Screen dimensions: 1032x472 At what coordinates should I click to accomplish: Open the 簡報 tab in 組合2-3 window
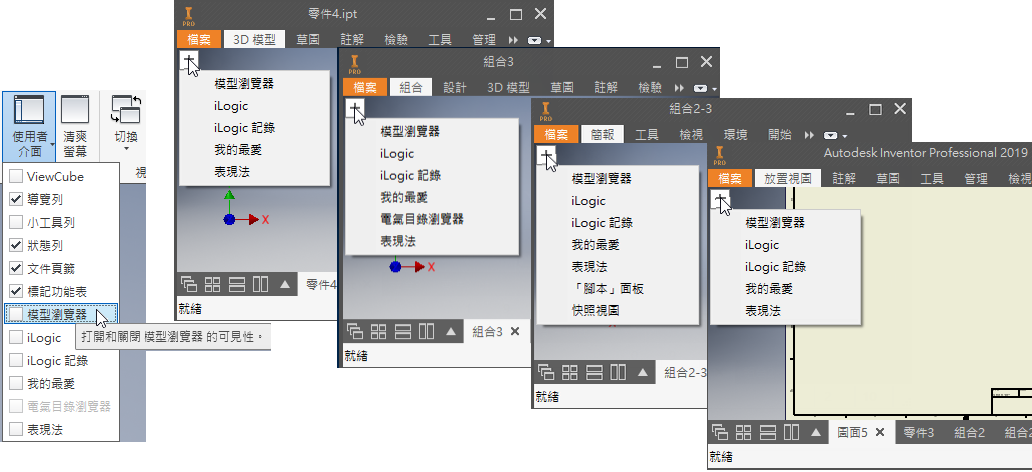pyautogui.click(x=602, y=134)
